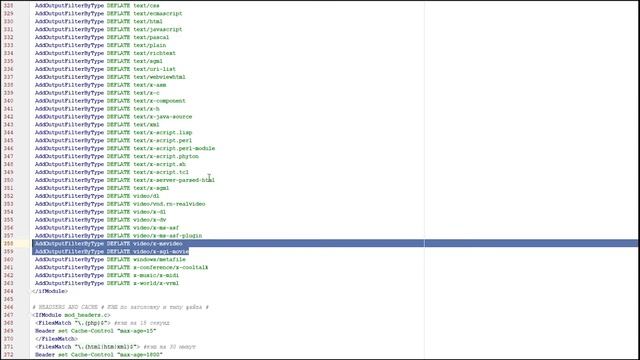Select the 'text/richtext' line

click(x=105, y=53)
